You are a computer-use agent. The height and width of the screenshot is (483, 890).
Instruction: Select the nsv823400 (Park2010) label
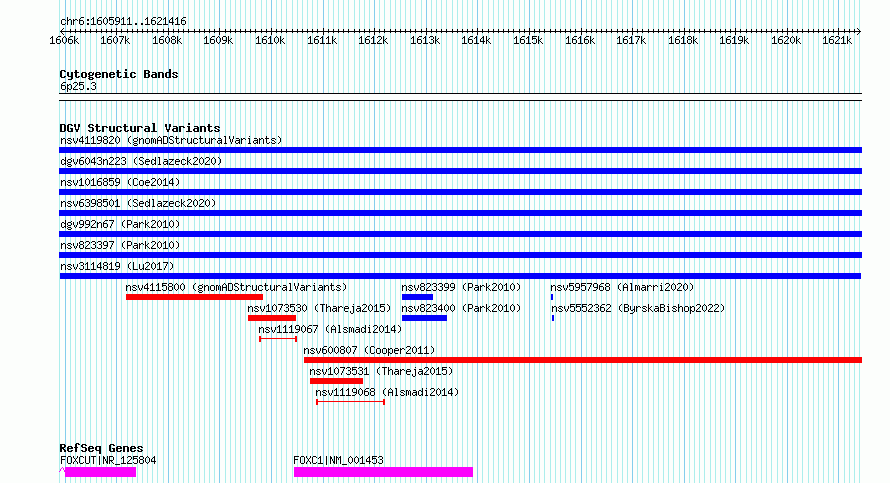(x=461, y=308)
